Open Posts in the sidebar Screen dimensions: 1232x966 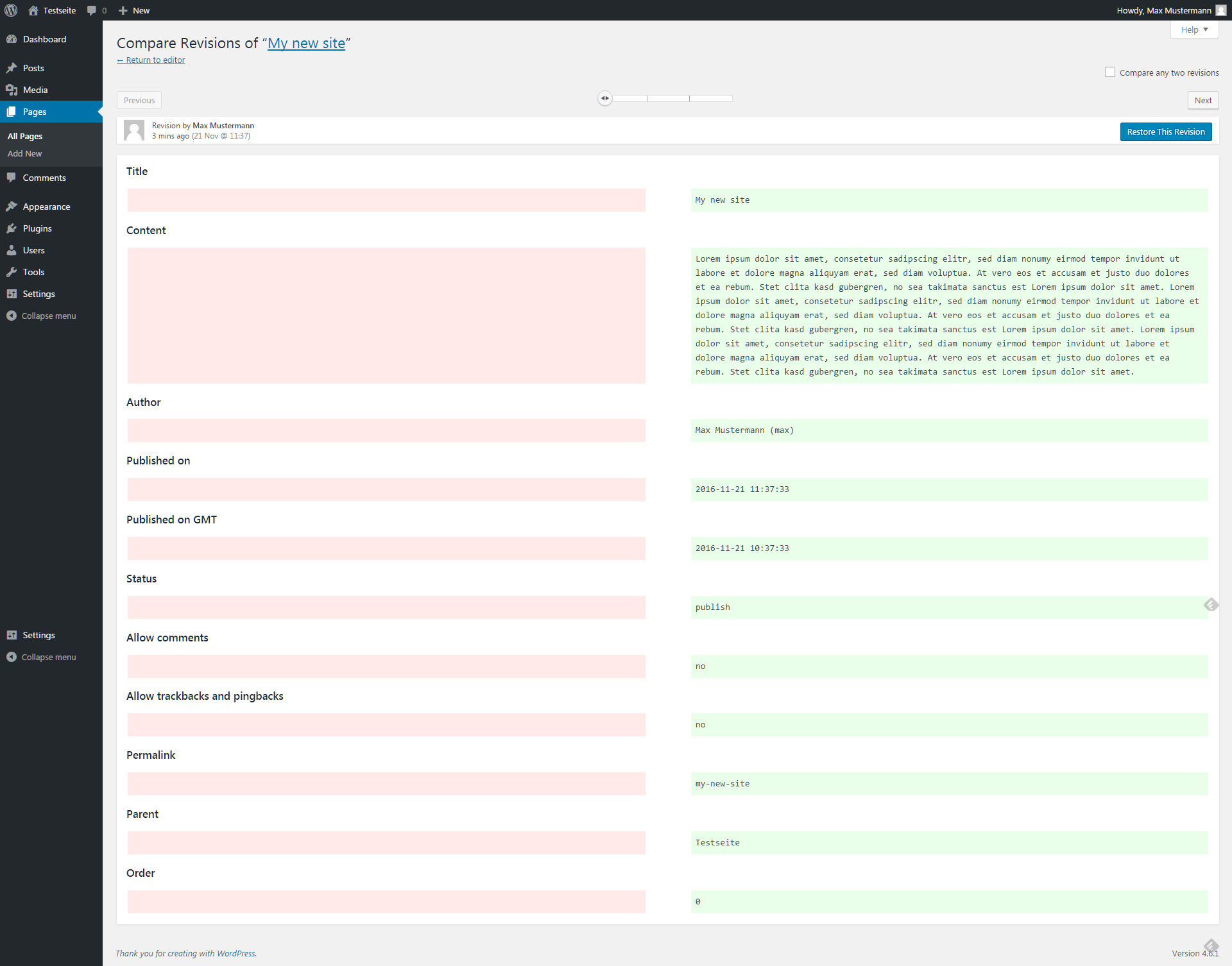pos(33,68)
